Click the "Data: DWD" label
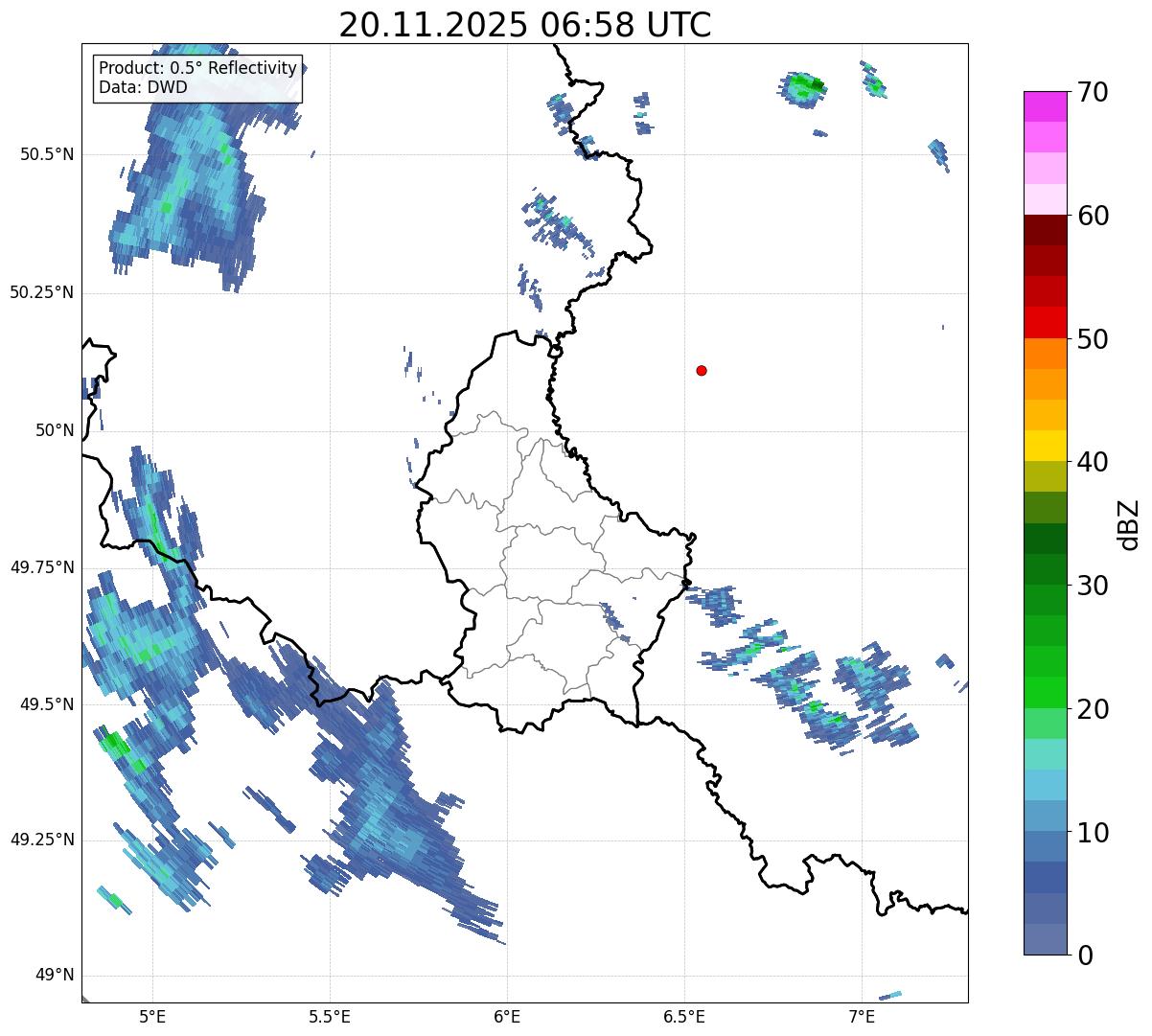Screen dimensions: 1152x1036 143,87
